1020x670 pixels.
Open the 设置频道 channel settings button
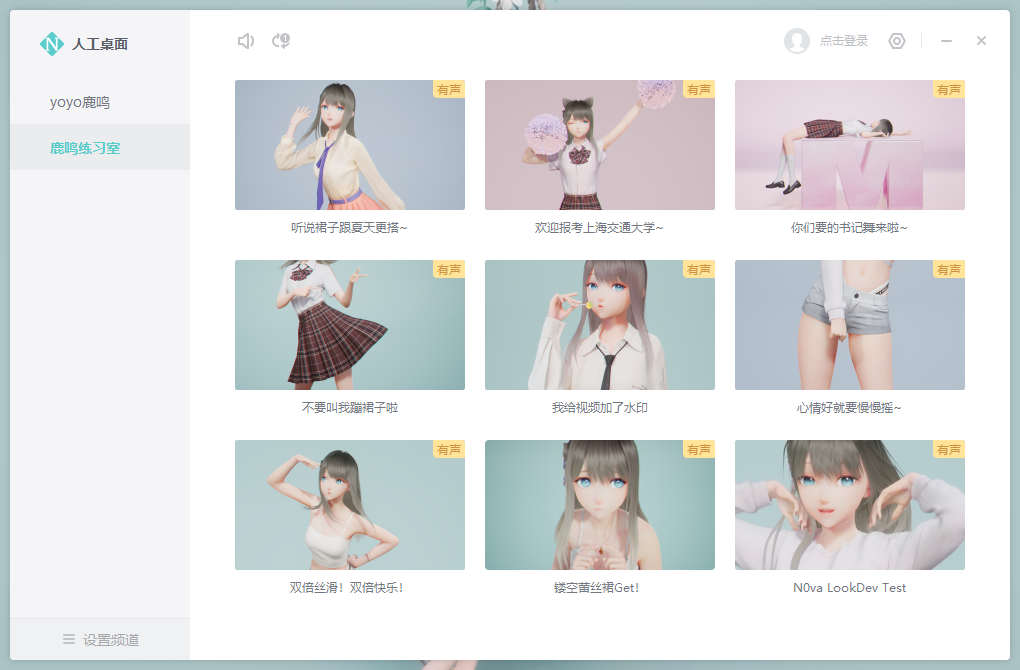(x=100, y=639)
